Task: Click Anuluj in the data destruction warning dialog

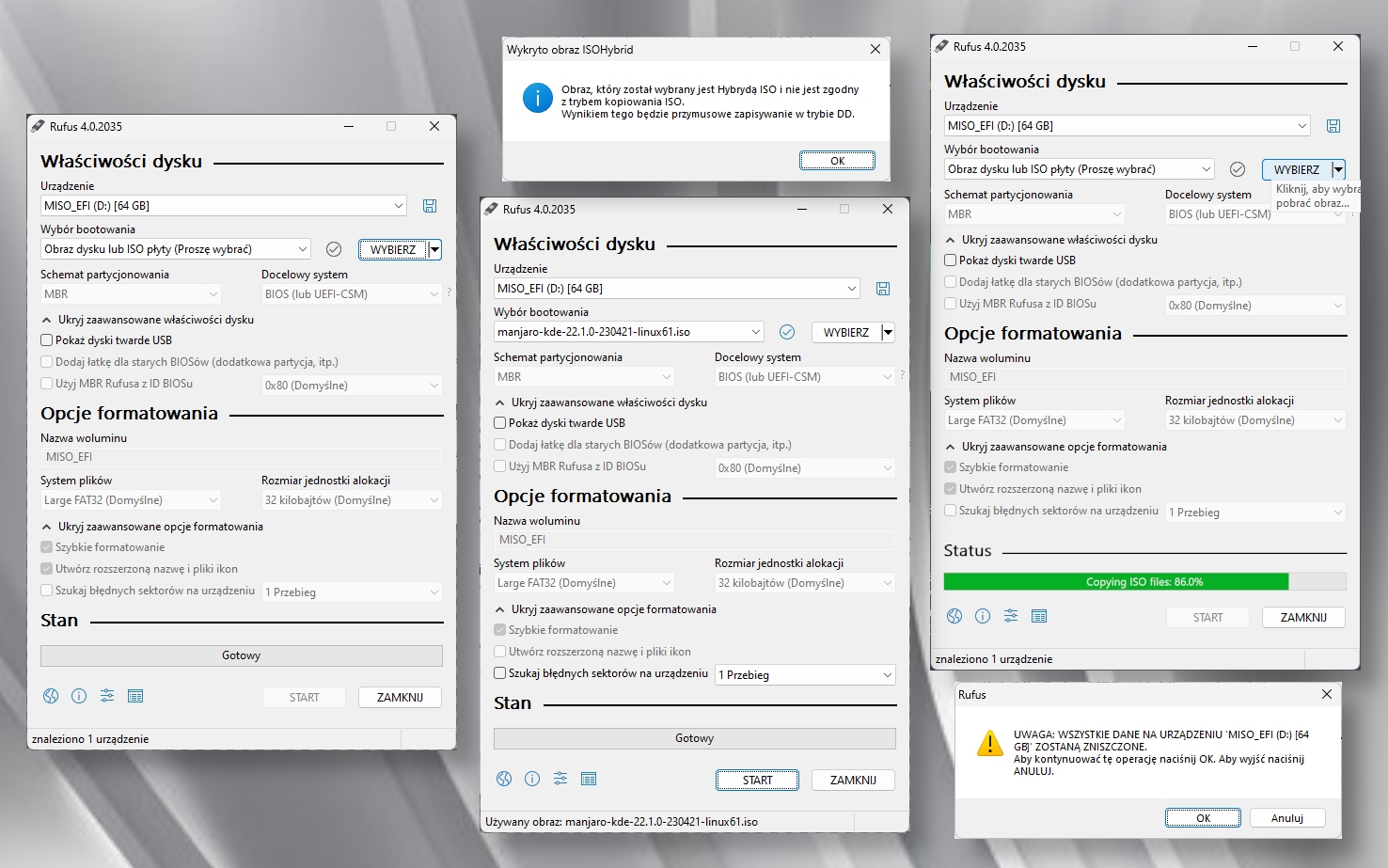Action: tap(1286, 818)
